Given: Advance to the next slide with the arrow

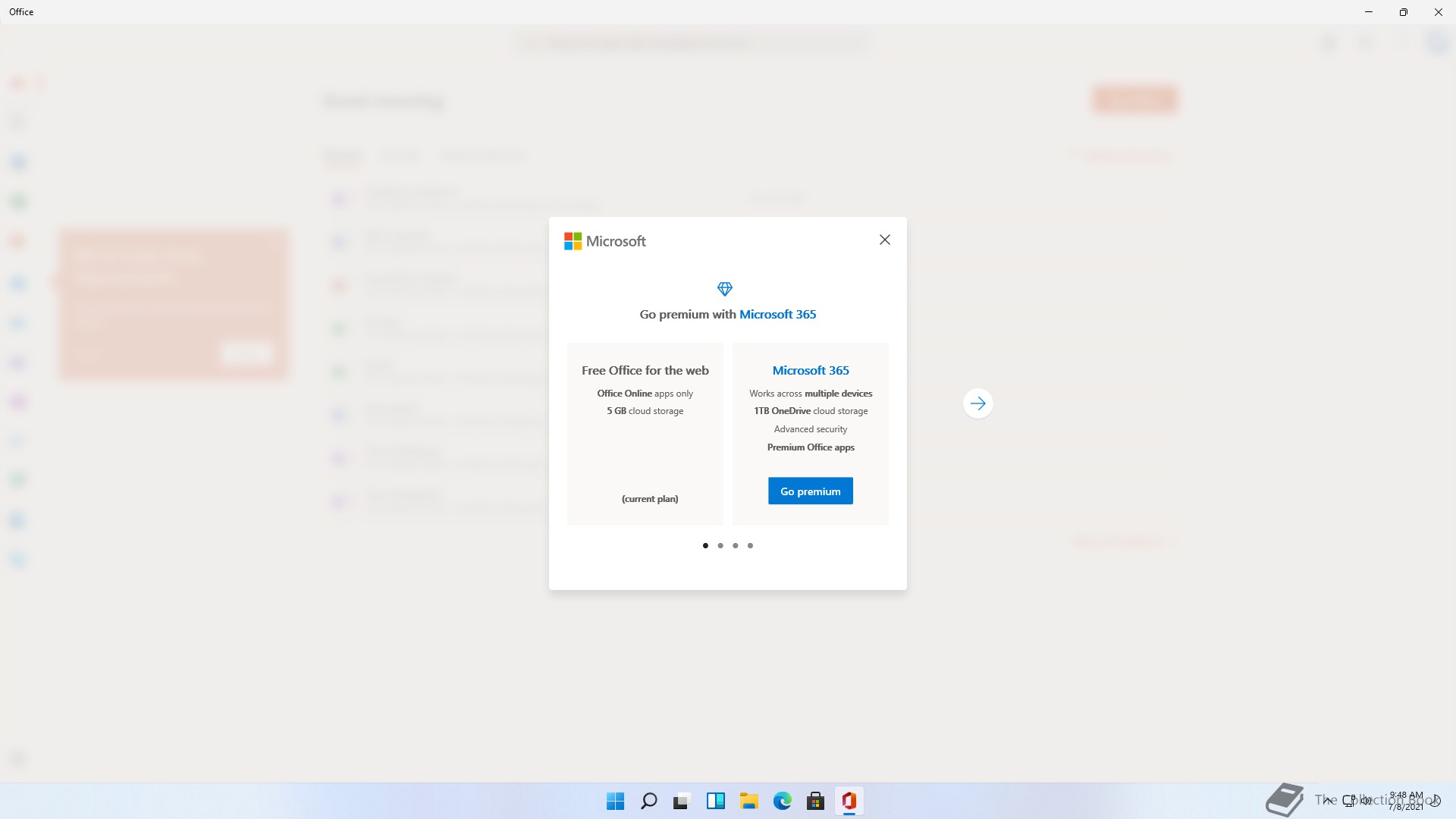Looking at the screenshot, I should [977, 403].
